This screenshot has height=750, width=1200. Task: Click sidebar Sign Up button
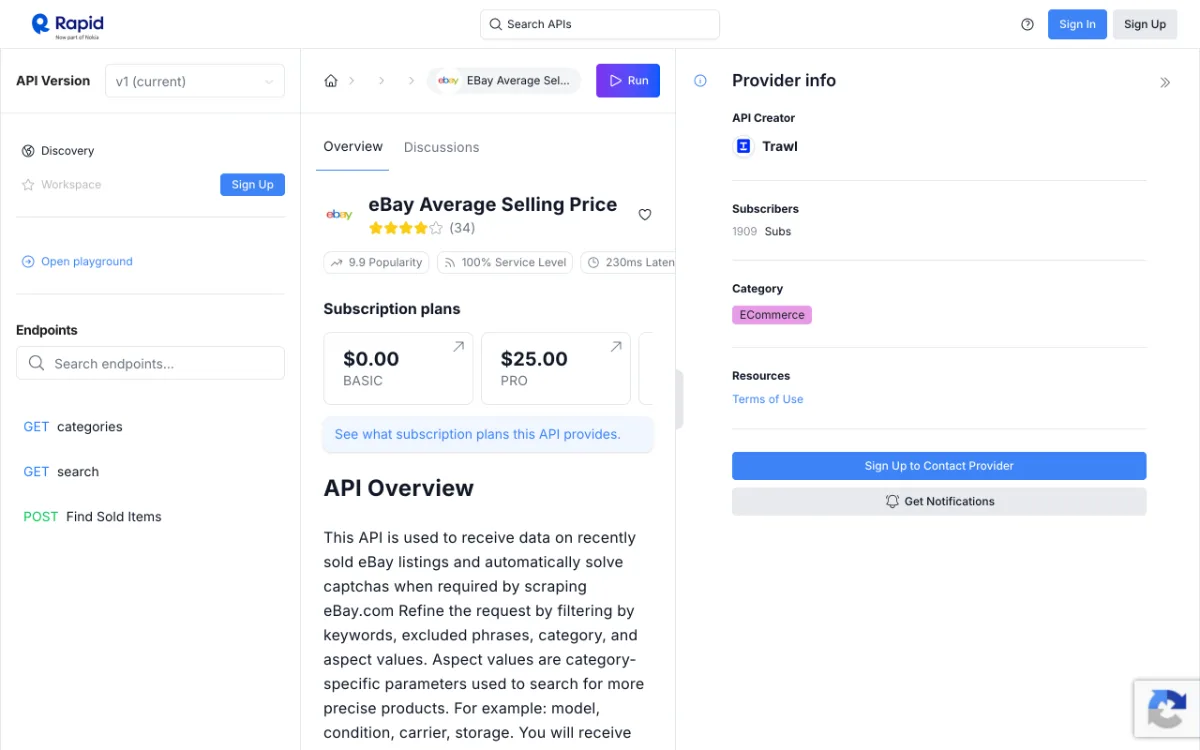pos(252,185)
